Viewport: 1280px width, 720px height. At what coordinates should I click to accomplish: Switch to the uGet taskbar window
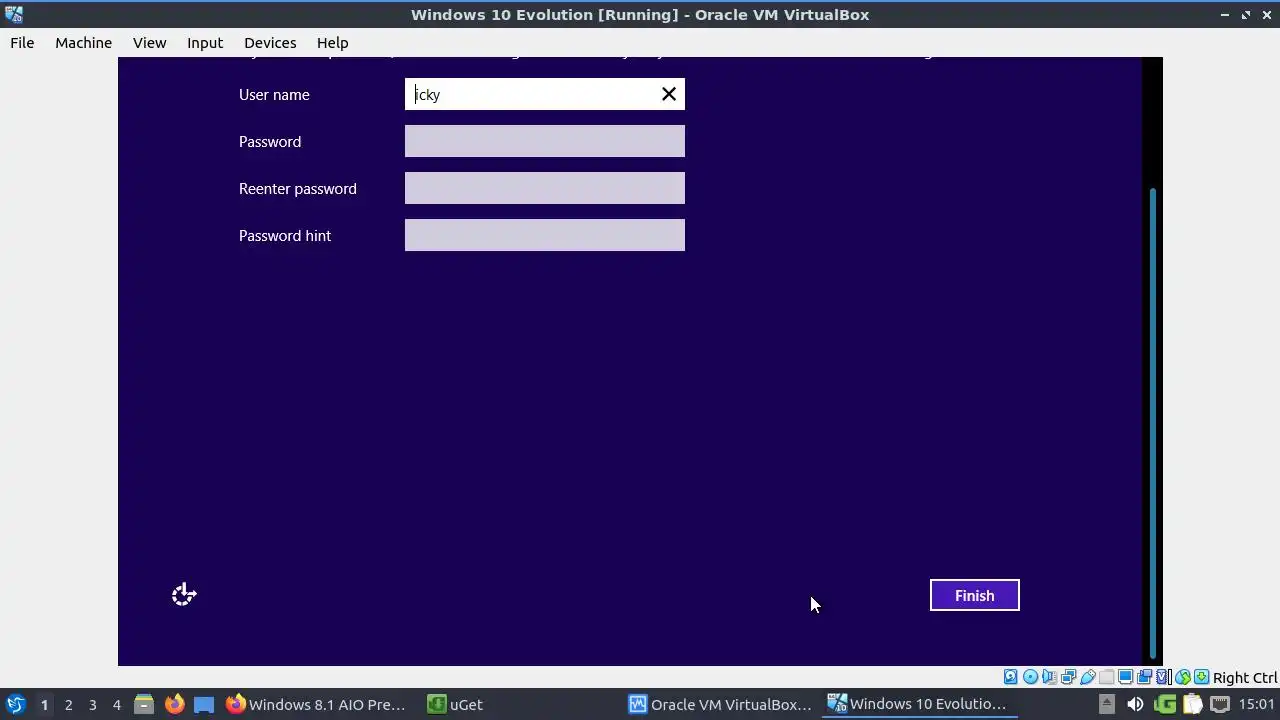tap(456, 704)
